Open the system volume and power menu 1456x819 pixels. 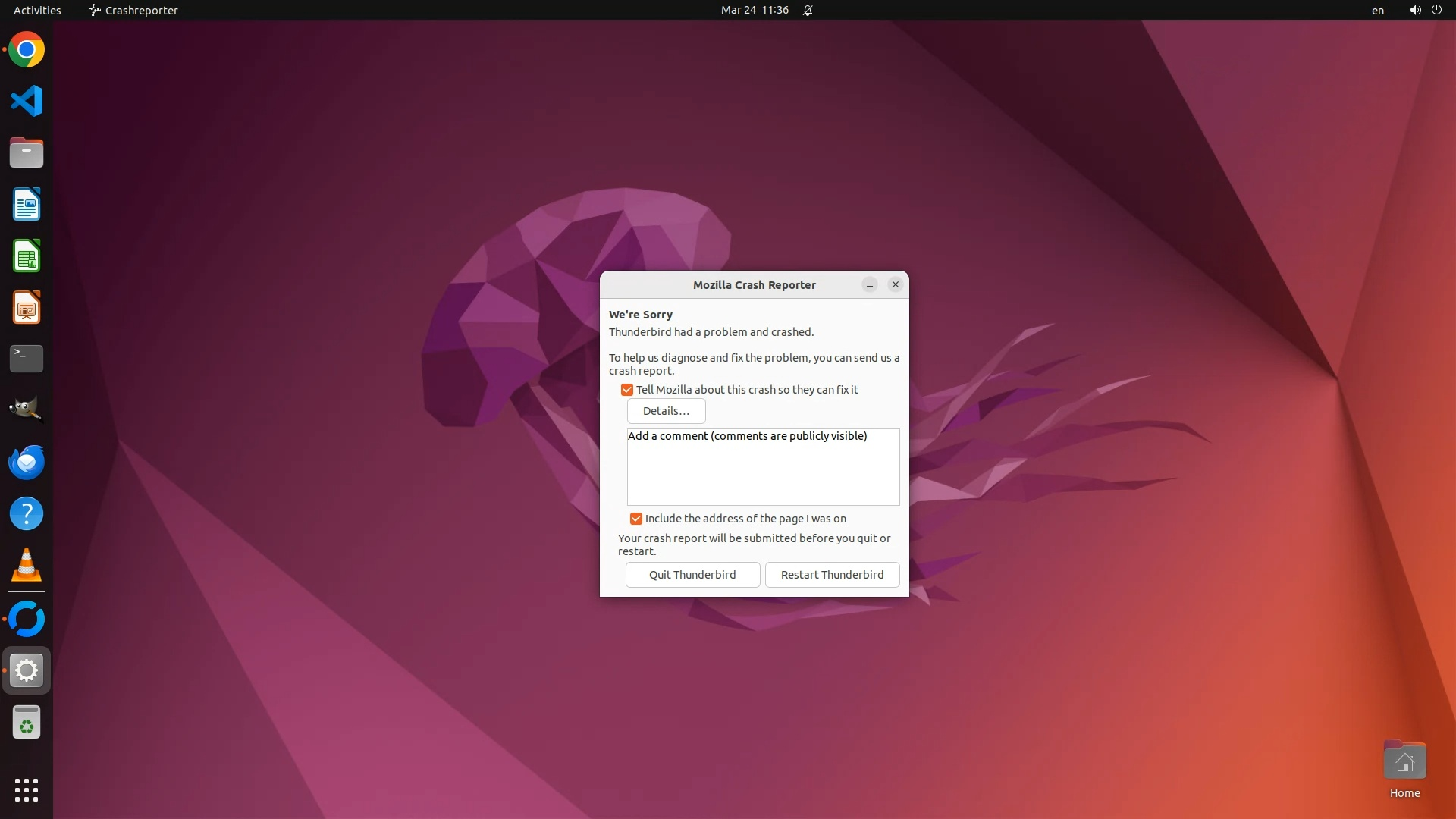[x=1425, y=11]
